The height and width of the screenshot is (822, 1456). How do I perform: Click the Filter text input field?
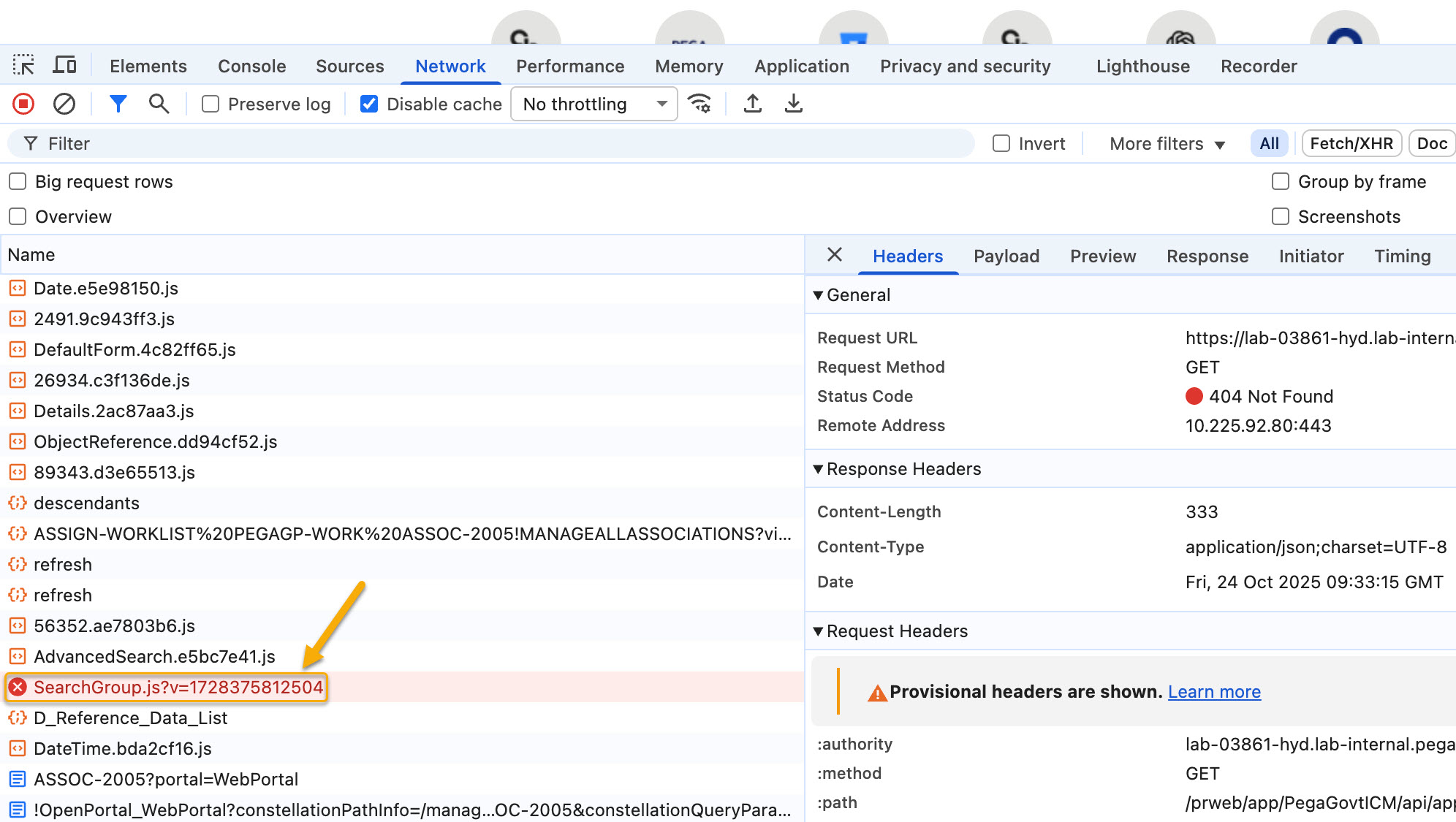(x=497, y=144)
